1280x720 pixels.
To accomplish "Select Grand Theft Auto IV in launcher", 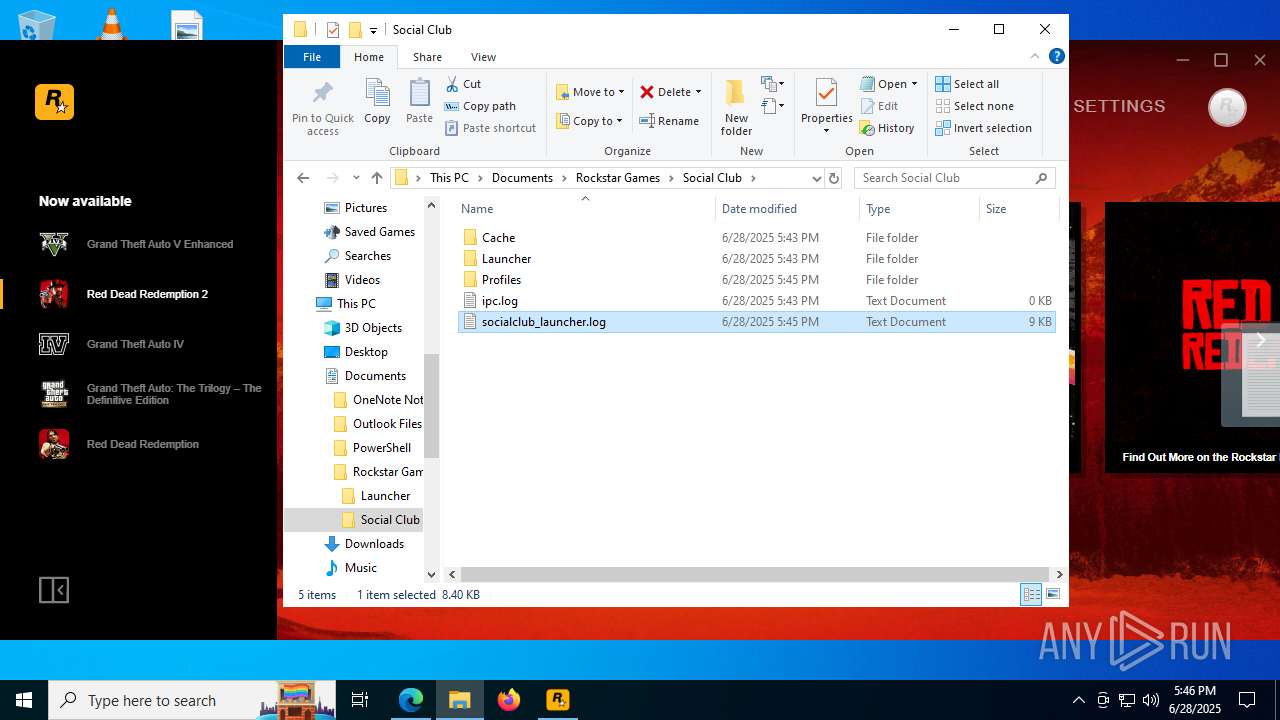I will click(x=138, y=344).
